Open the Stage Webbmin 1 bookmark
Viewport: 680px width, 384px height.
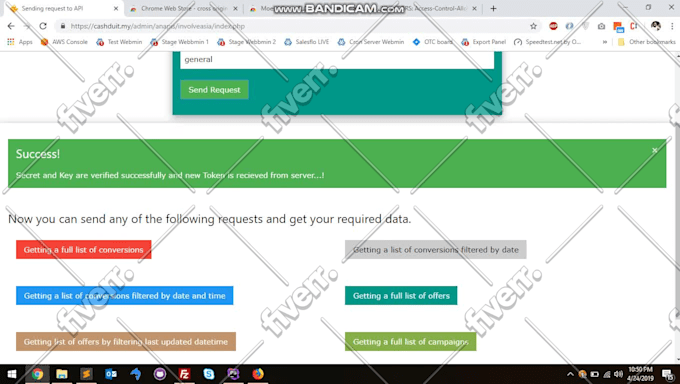coord(180,42)
